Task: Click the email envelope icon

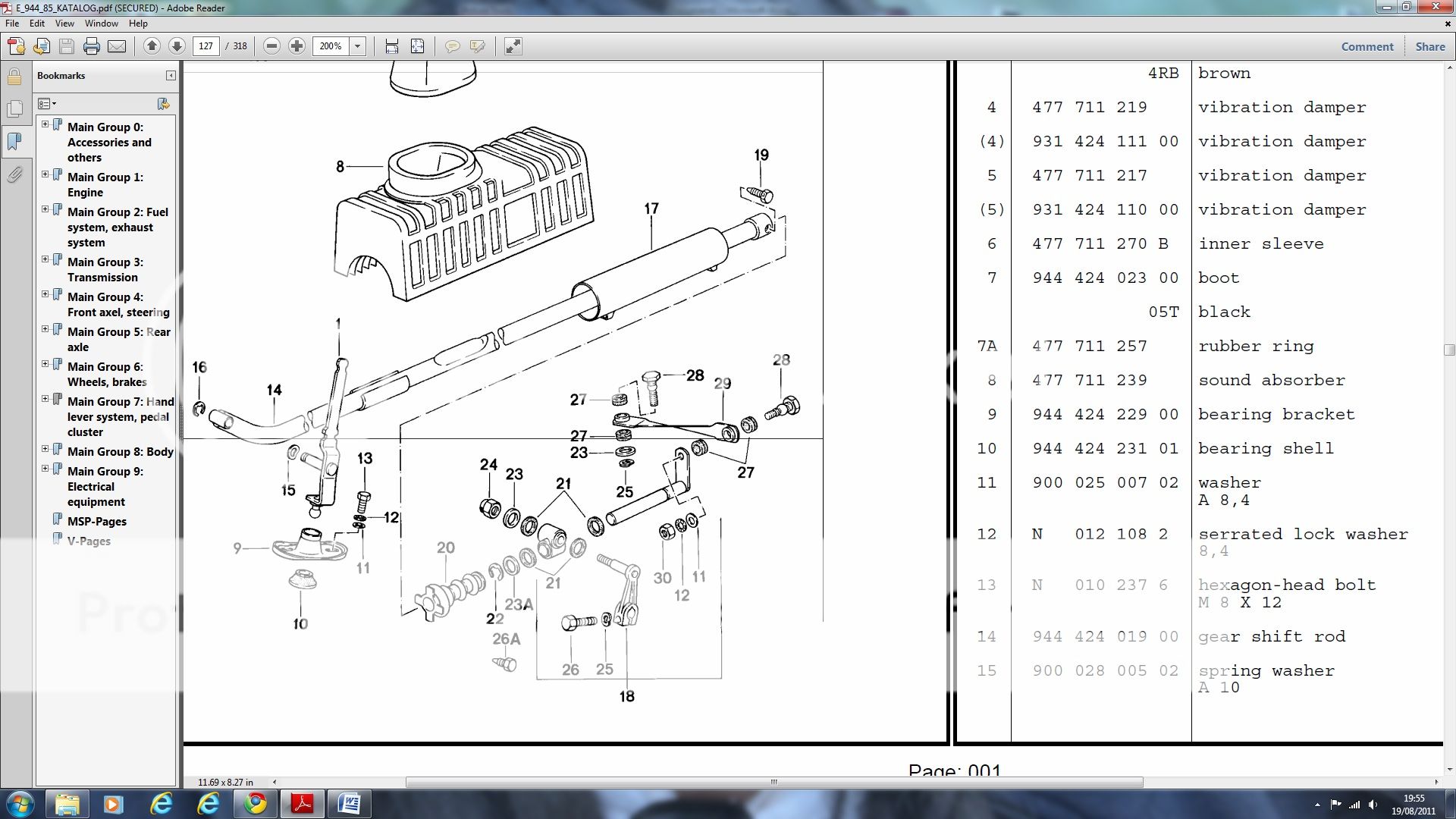Action: (x=117, y=46)
